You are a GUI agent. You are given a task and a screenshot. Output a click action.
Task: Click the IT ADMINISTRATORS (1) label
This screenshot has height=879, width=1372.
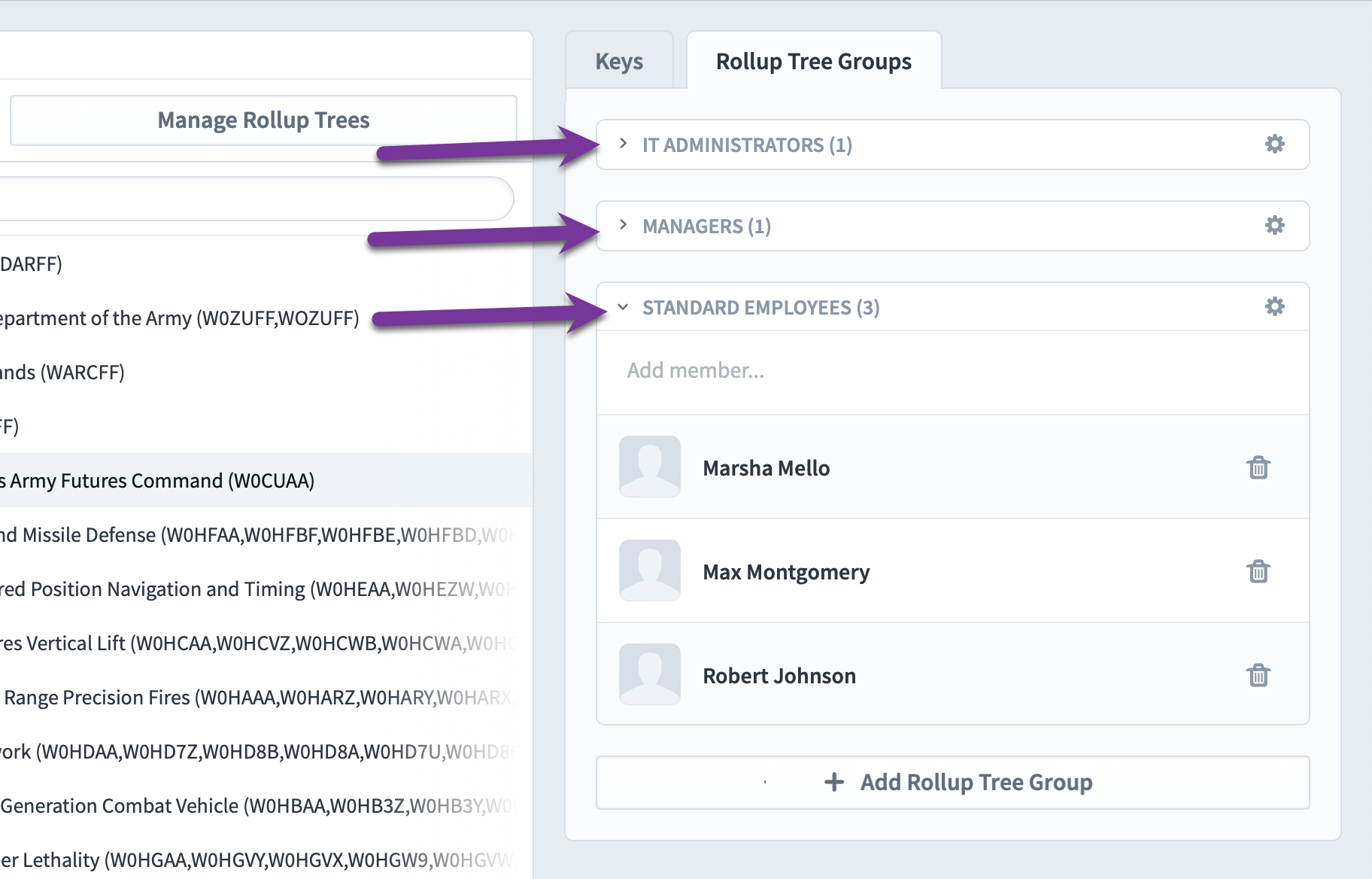[x=747, y=144]
